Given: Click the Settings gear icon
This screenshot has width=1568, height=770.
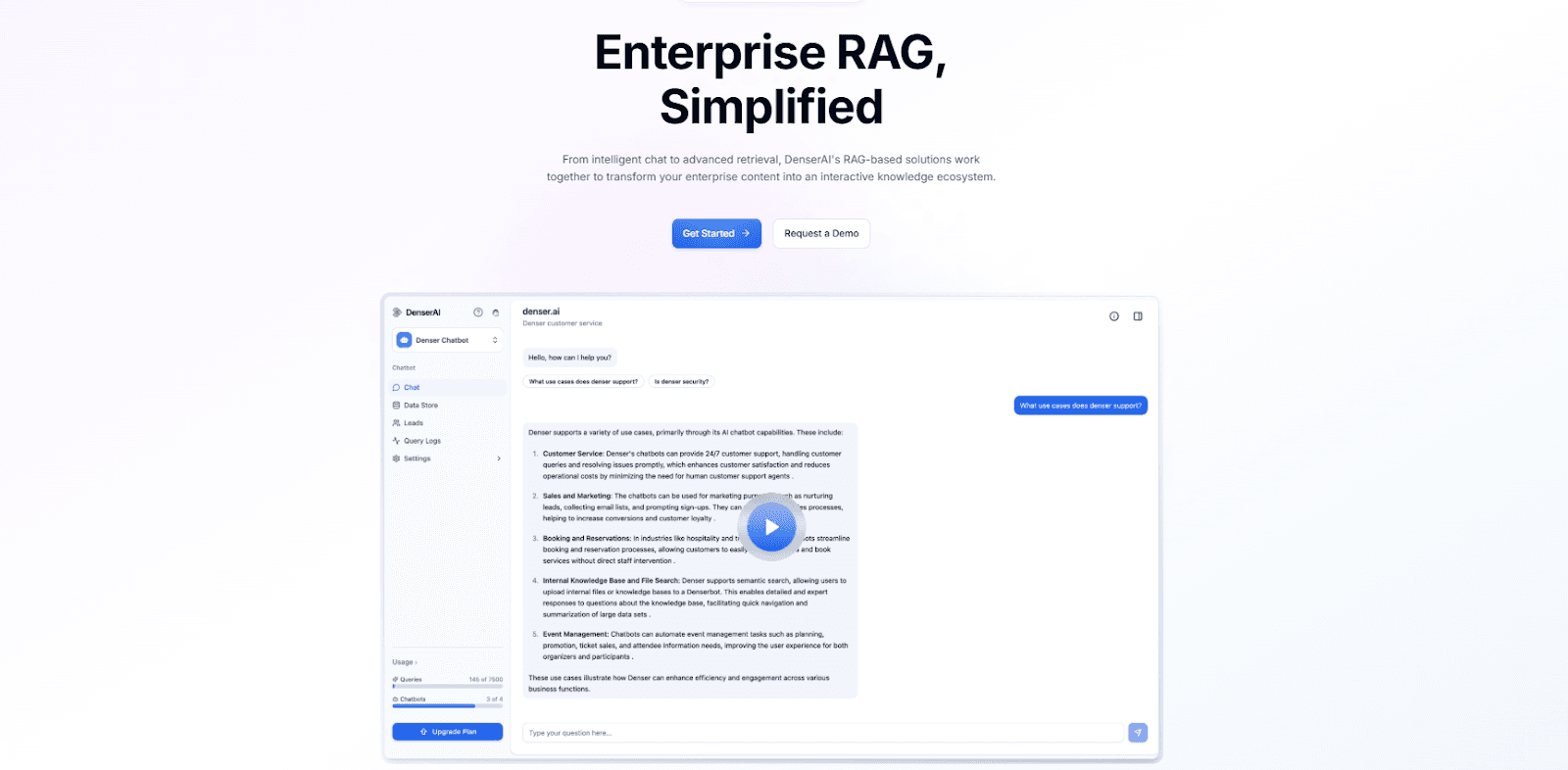Looking at the screenshot, I should tap(396, 458).
